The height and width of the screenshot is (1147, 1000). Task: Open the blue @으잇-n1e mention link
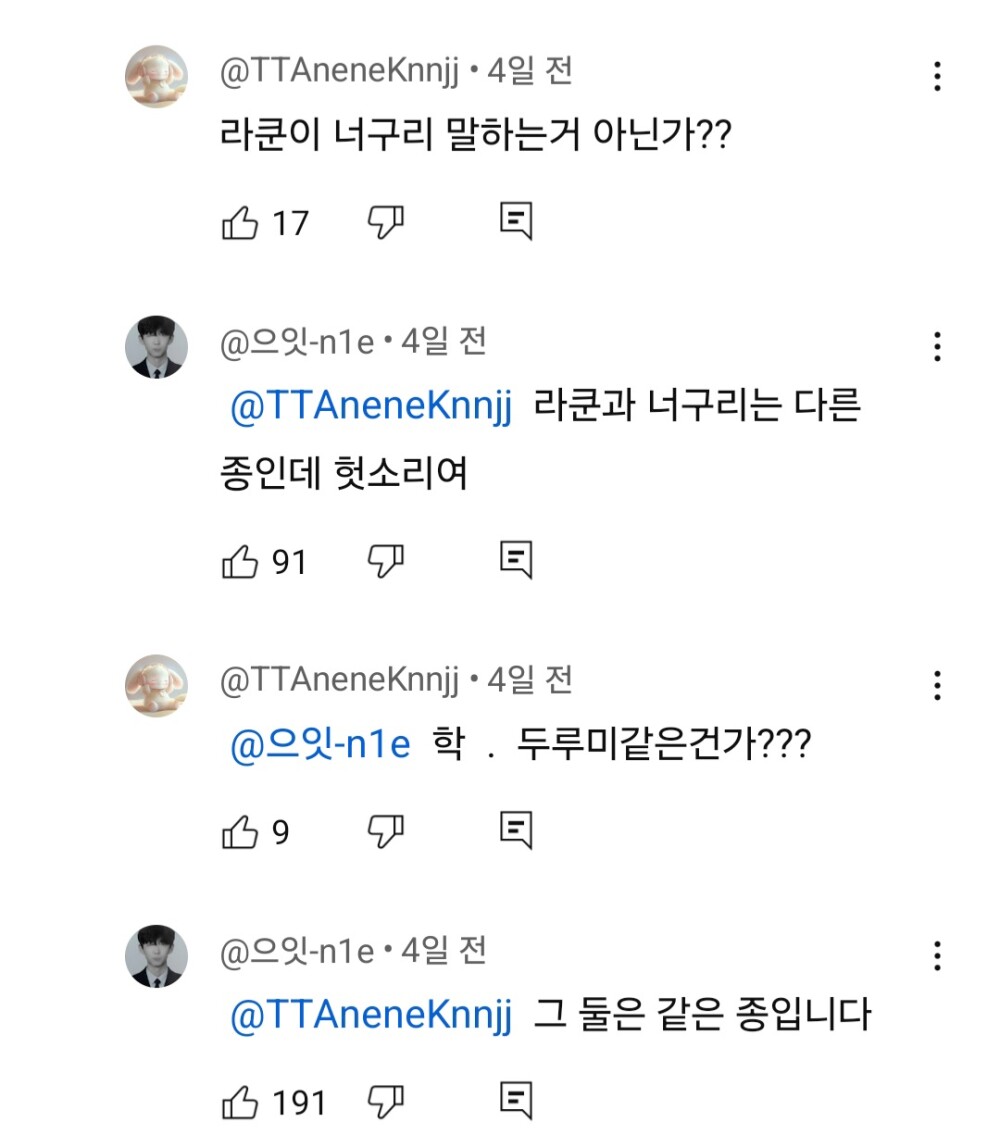point(320,746)
